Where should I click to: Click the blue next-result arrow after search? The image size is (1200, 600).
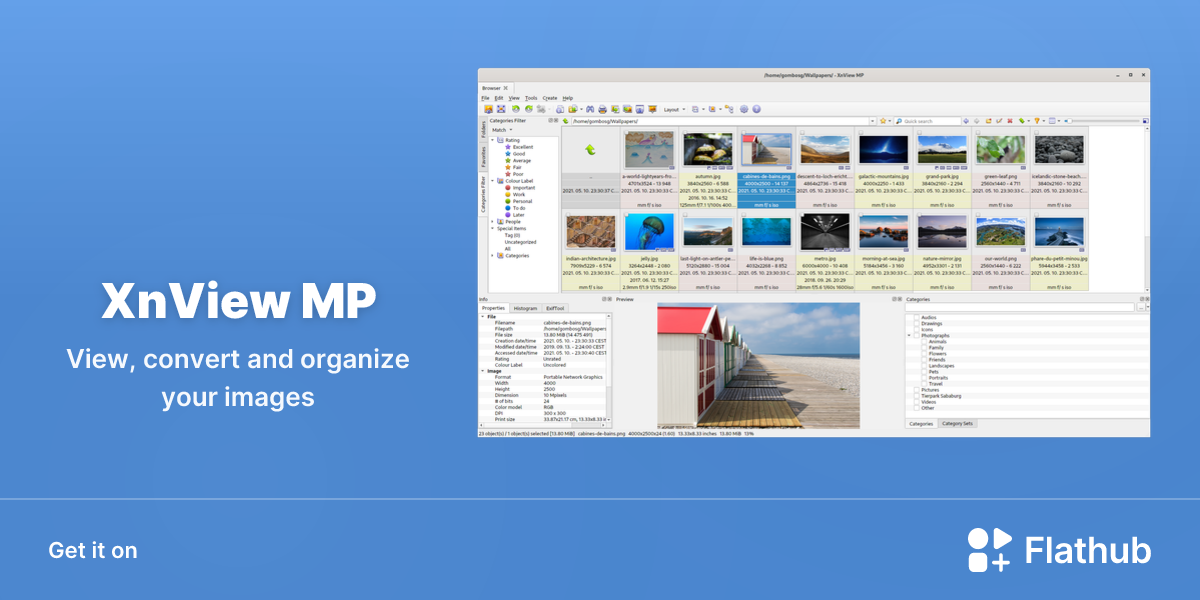pos(966,121)
